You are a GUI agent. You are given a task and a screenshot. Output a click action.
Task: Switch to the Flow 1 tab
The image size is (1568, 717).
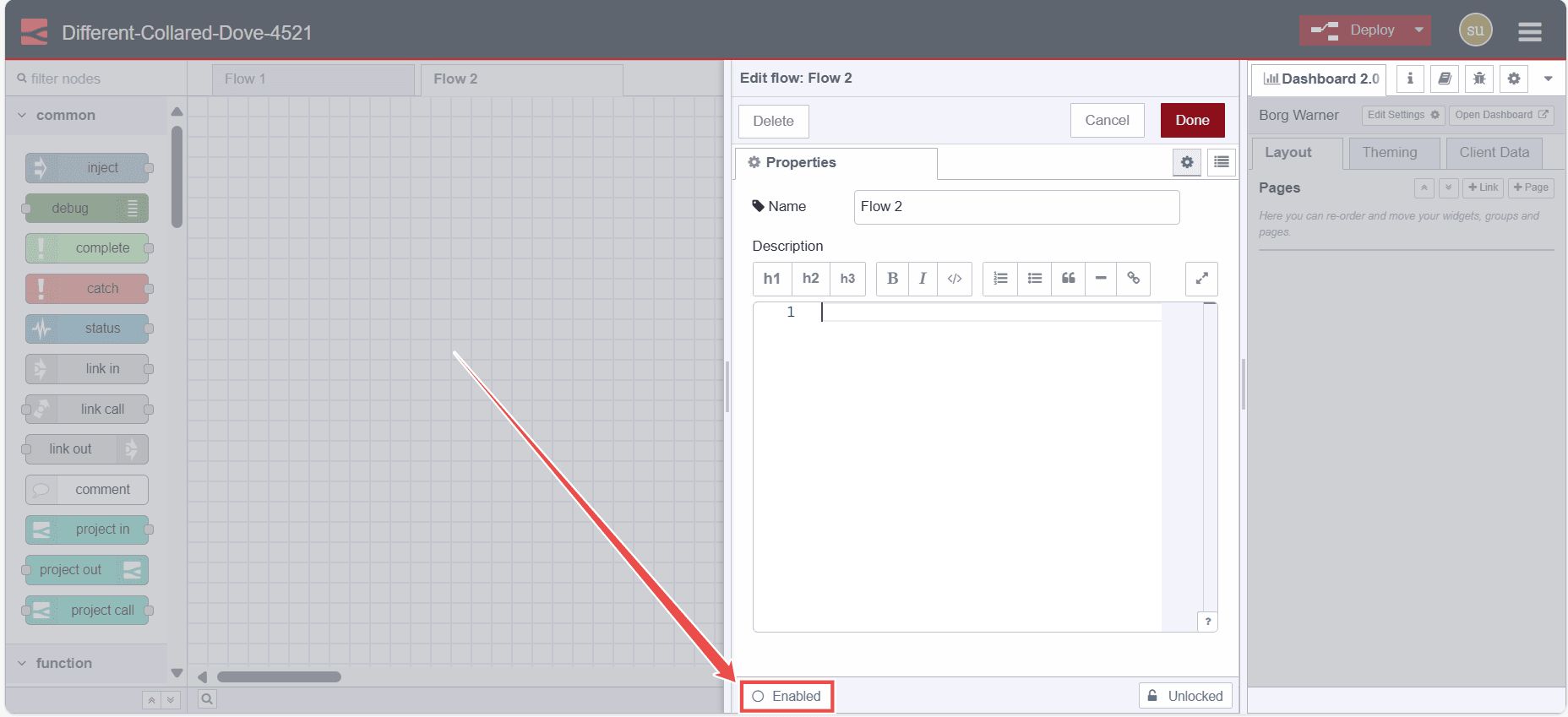(x=313, y=79)
